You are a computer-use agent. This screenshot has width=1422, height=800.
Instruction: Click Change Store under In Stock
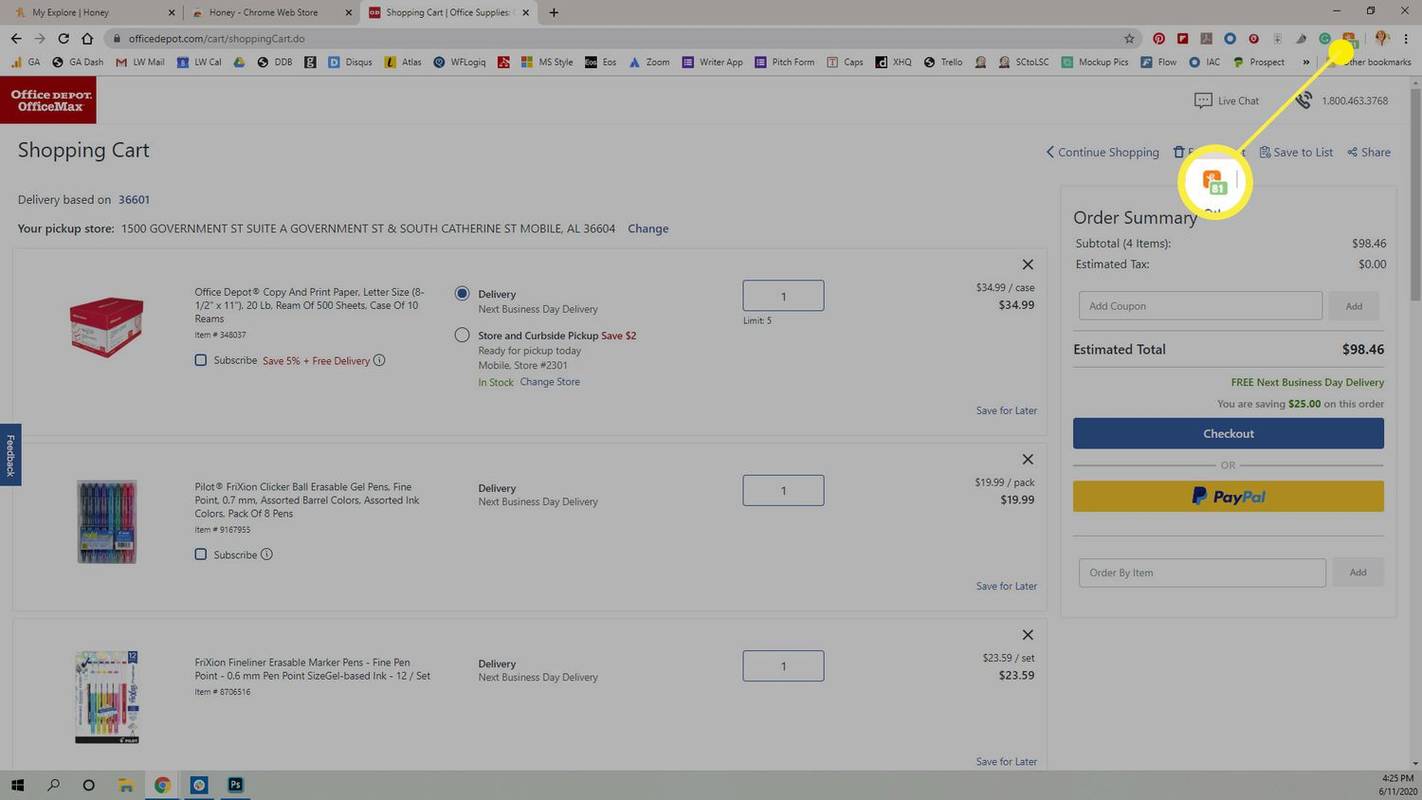pyautogui.click(x=550, y=382)
